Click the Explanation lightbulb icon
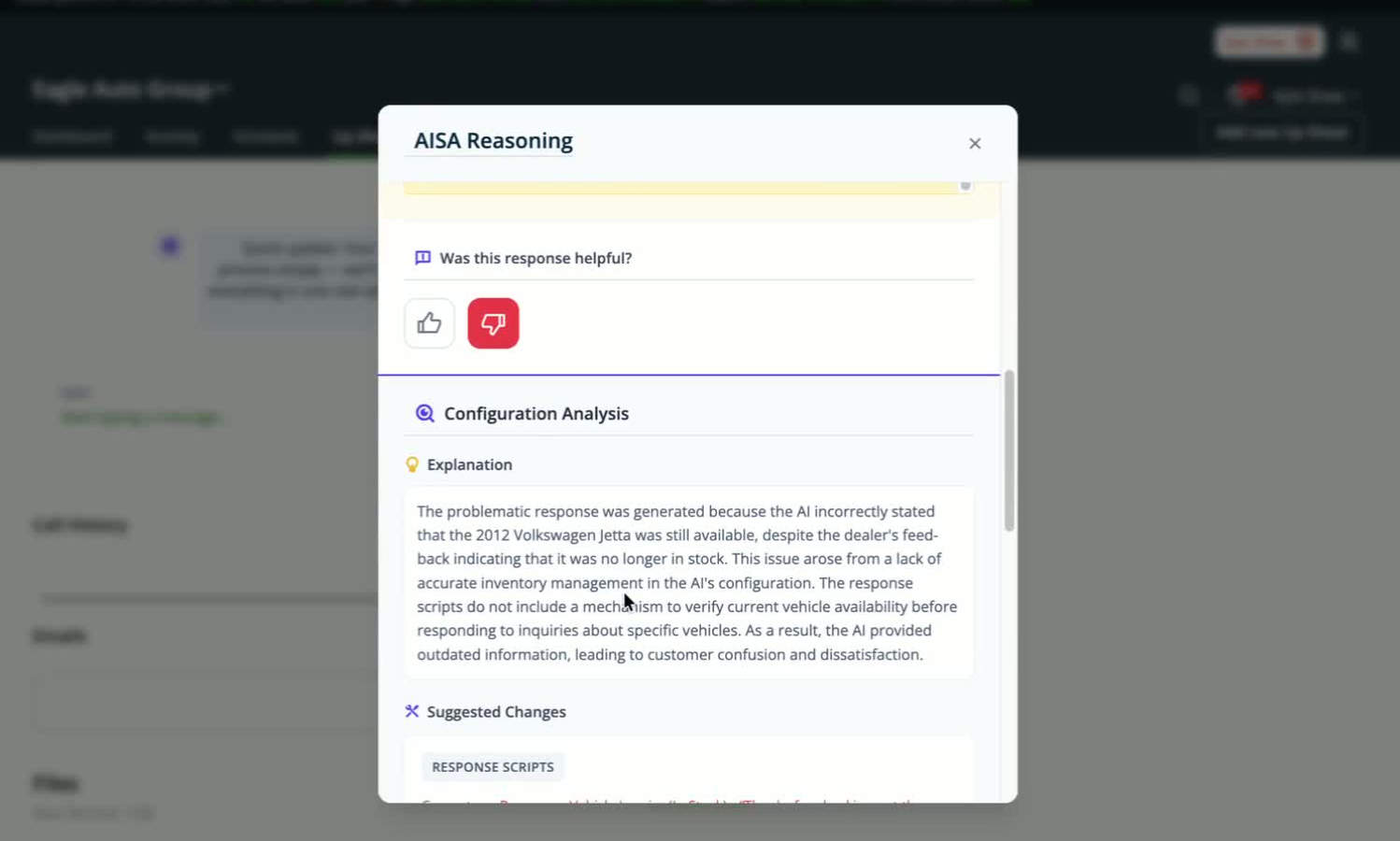This screenshot has width=1400, height=841. (412, 464)
